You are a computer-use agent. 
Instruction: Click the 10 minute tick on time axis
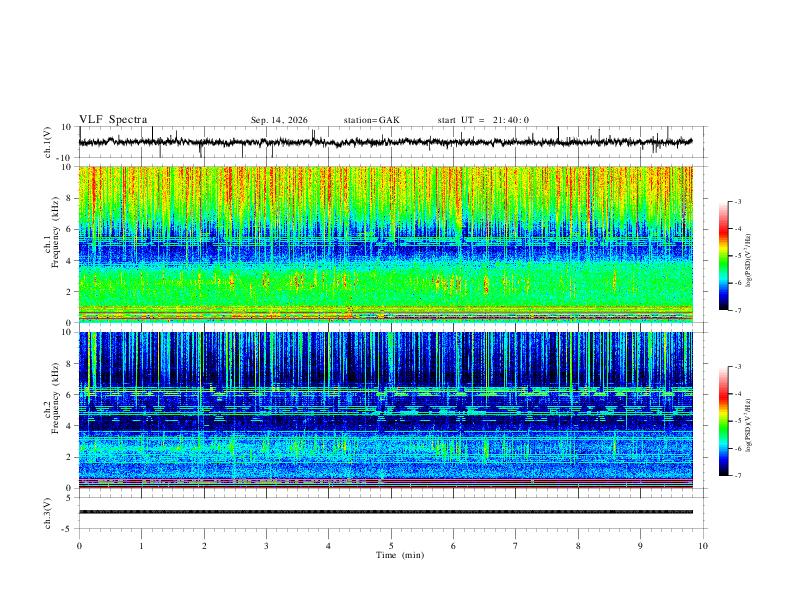pos(703,546)
